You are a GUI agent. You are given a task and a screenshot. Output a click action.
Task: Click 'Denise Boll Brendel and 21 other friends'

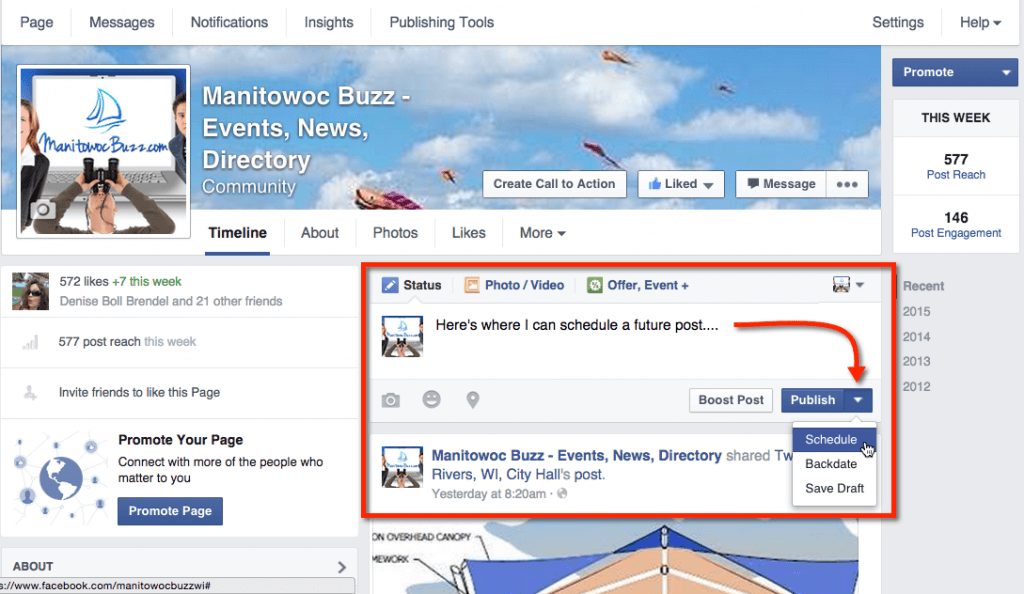coord(171,301)
